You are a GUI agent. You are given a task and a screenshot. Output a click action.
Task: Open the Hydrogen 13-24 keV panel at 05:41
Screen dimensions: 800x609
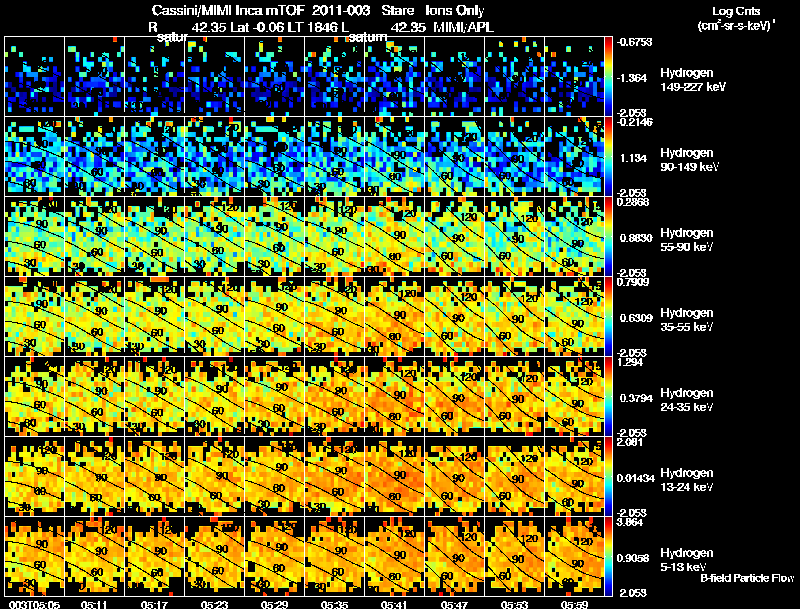coord(394,476)
